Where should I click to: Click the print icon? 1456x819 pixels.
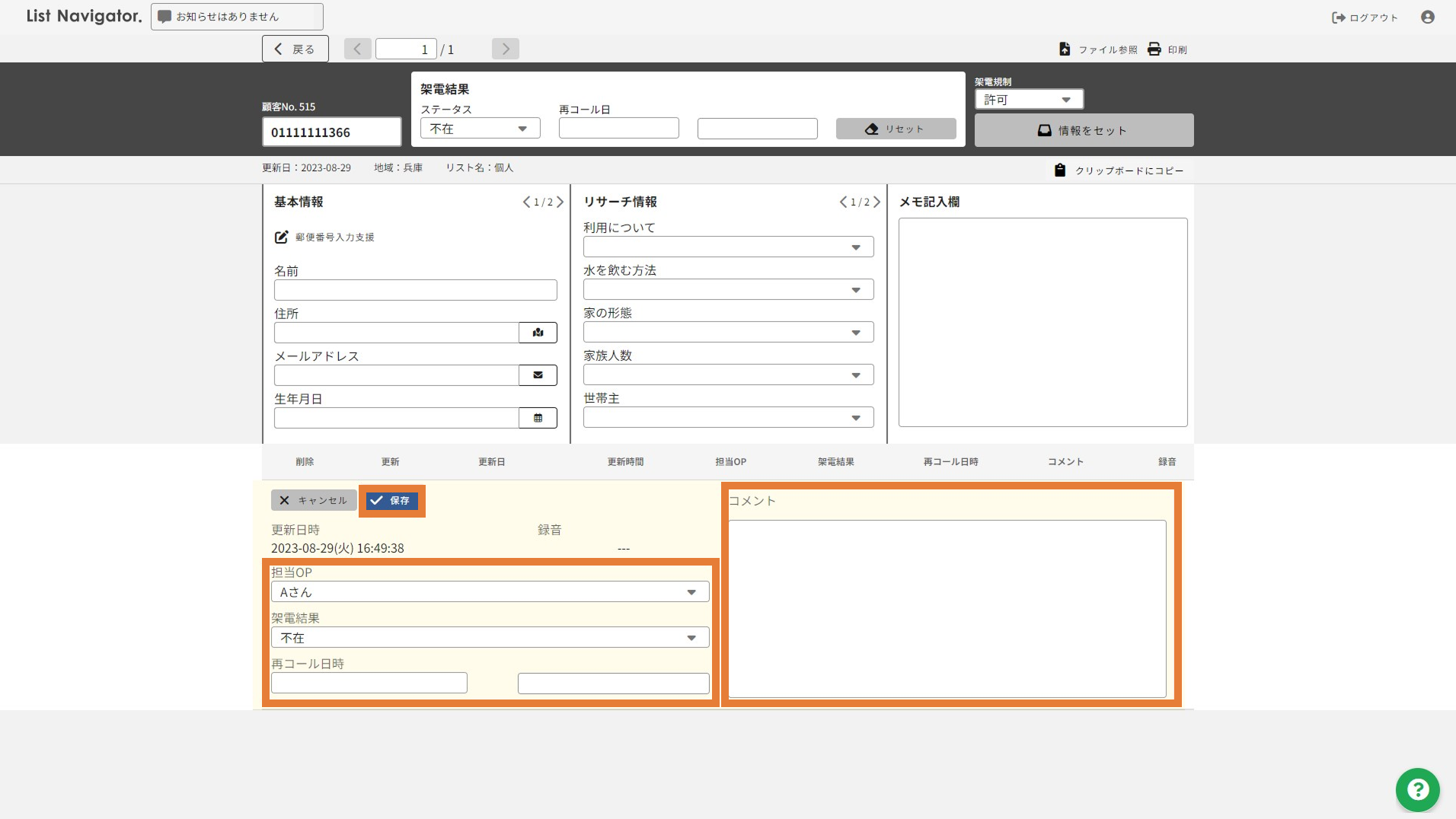point(1154,49)
